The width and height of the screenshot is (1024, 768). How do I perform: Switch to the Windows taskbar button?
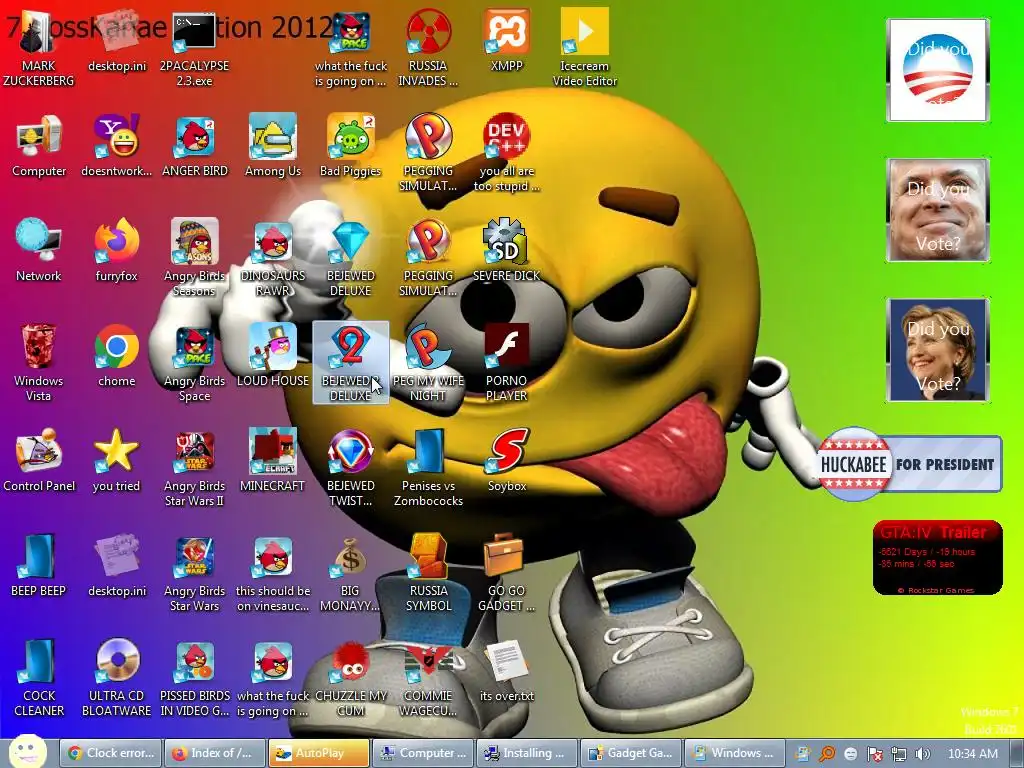735,753
